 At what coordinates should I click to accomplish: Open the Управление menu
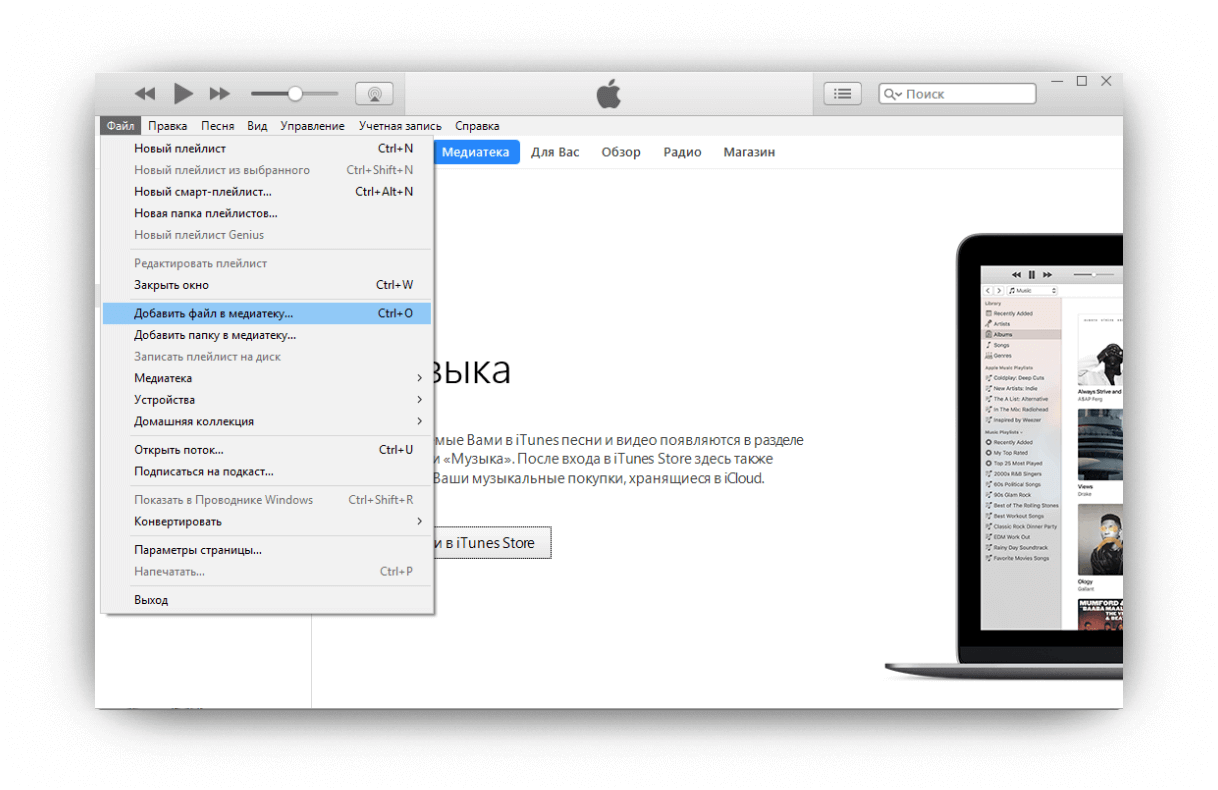[312, 126]
